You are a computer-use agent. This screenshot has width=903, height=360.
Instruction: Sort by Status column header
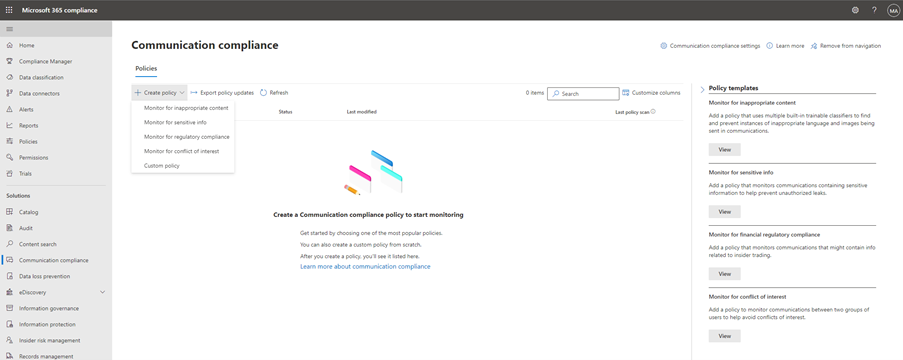click(286, 112)
